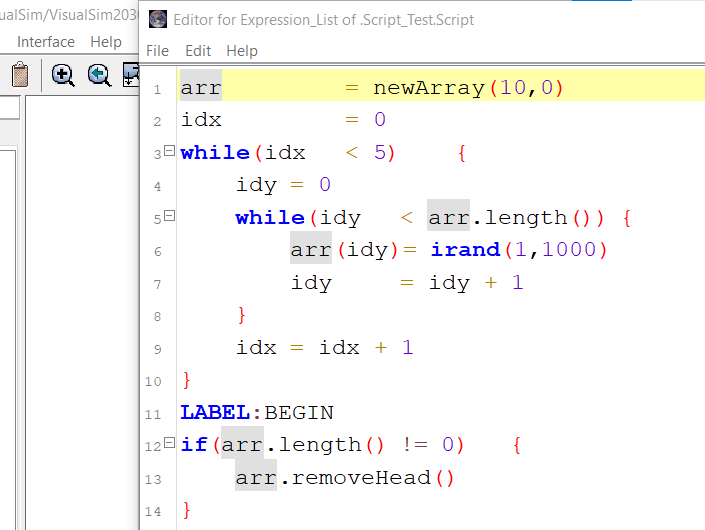Screen dimensions: 705x530
Task: Click 'idy' on line 4
Action: [256, 186]
